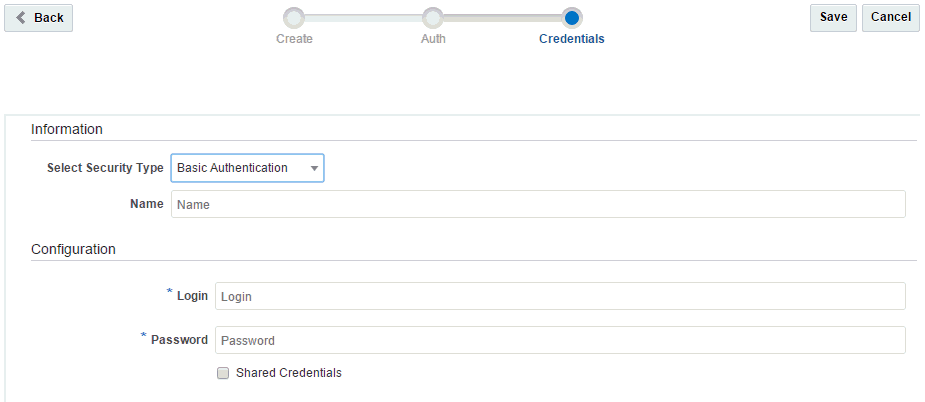
Task: Click the Shared Credentials label text
Action: [x=288, y=373]
